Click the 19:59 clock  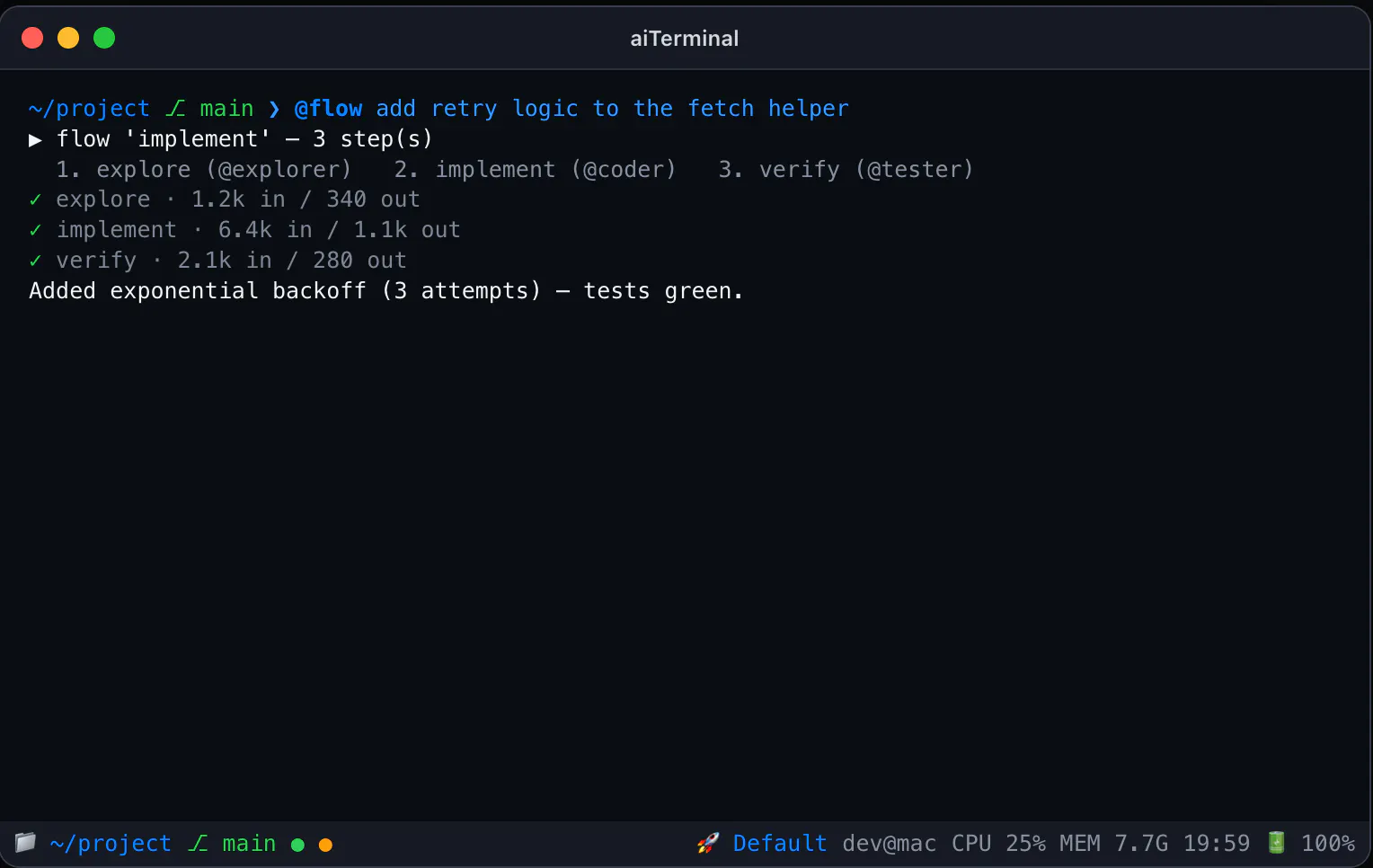[1216, 843]
